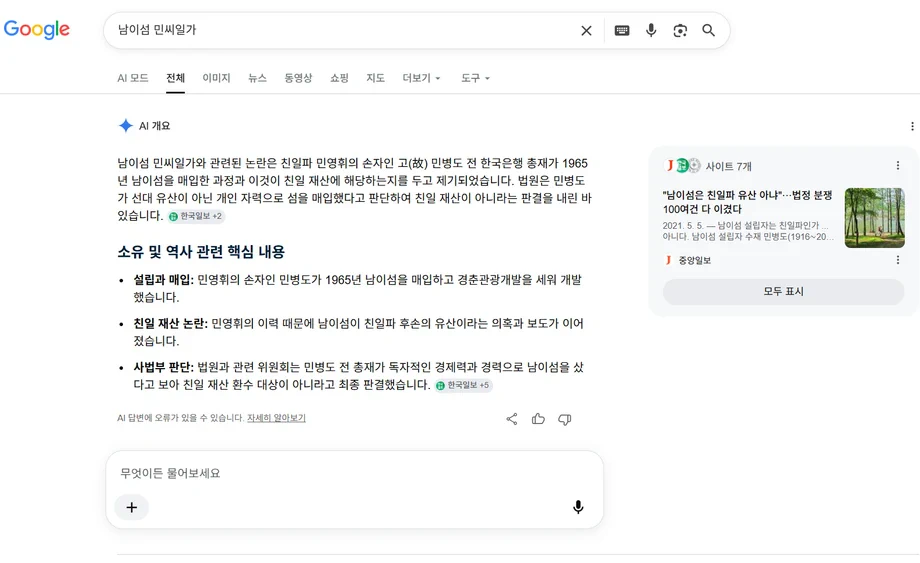The width and height of the screenshot is (920, 563).
Task: Open AI overview three-dot menu
Action: (912, 126)
